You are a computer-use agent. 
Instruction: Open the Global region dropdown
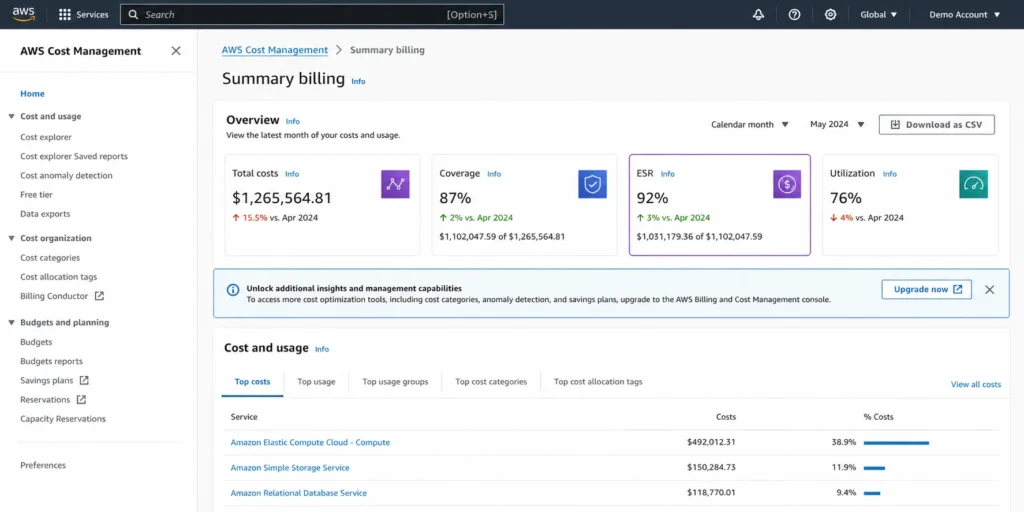pos(878,14)
